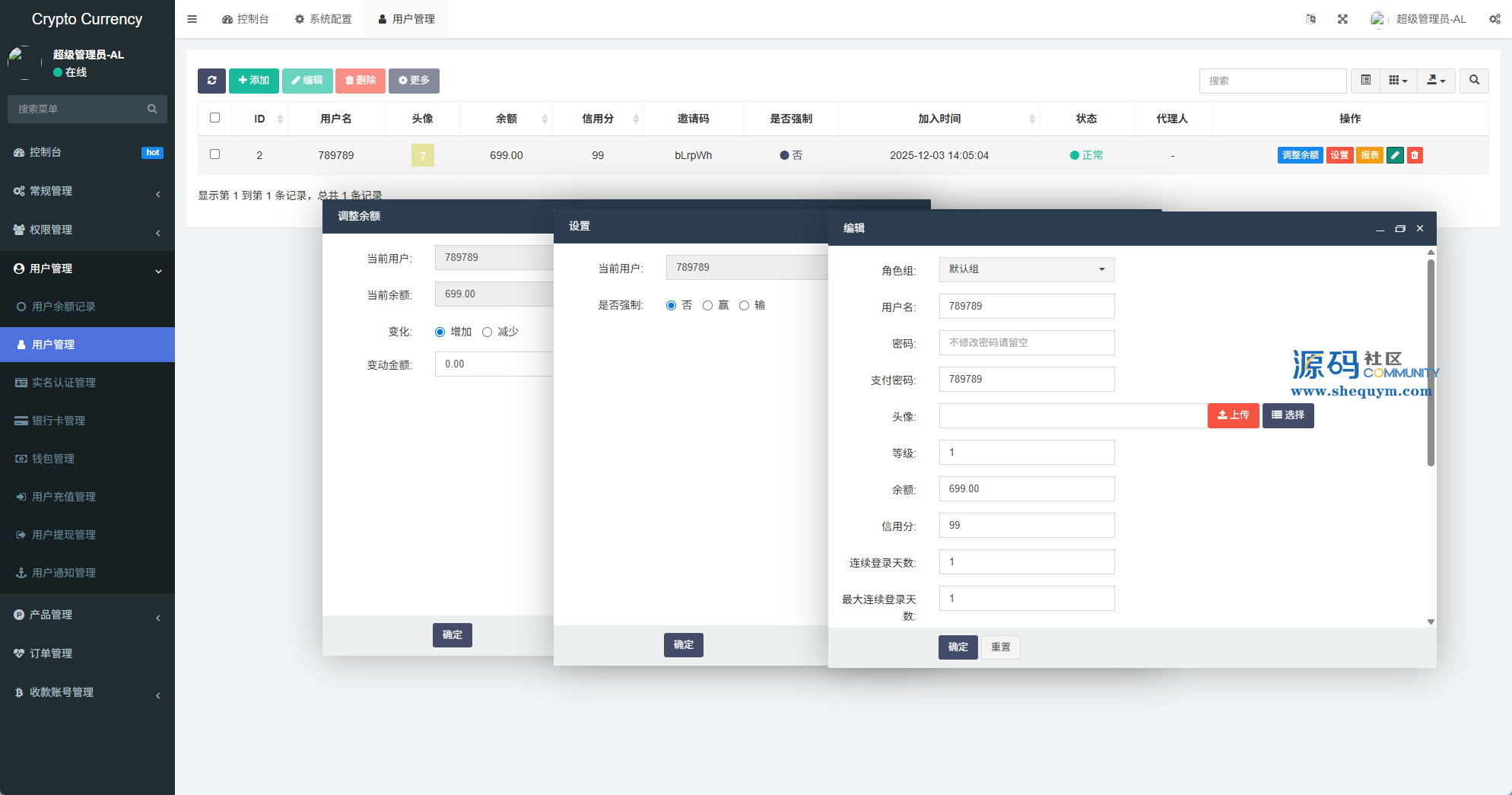Switch to the 系统配置 tab
This screenshot has width=1512, height=795.
(323, 19)
